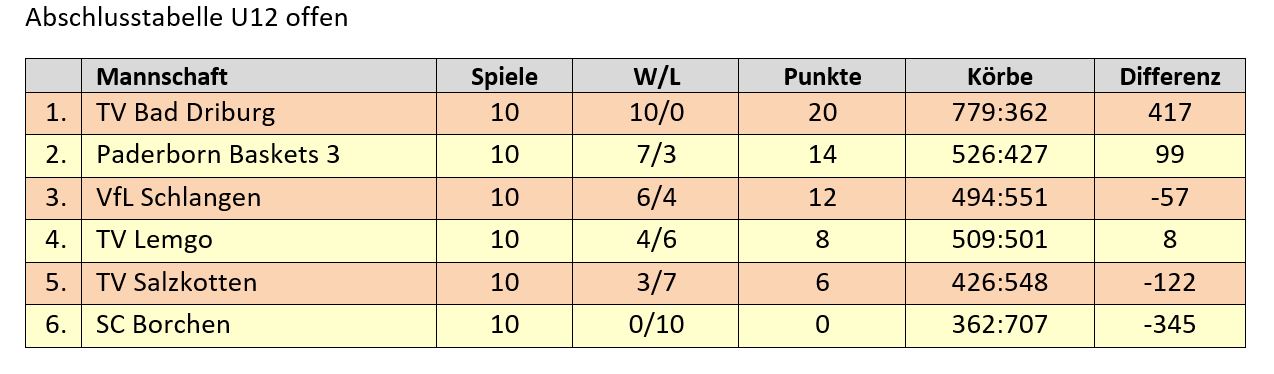Click the Differenz column header

click(x=1170, y=76)
